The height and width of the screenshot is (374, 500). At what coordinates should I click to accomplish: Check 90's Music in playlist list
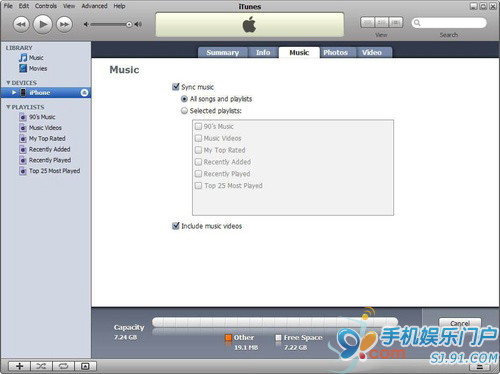(x=198, y=126)
